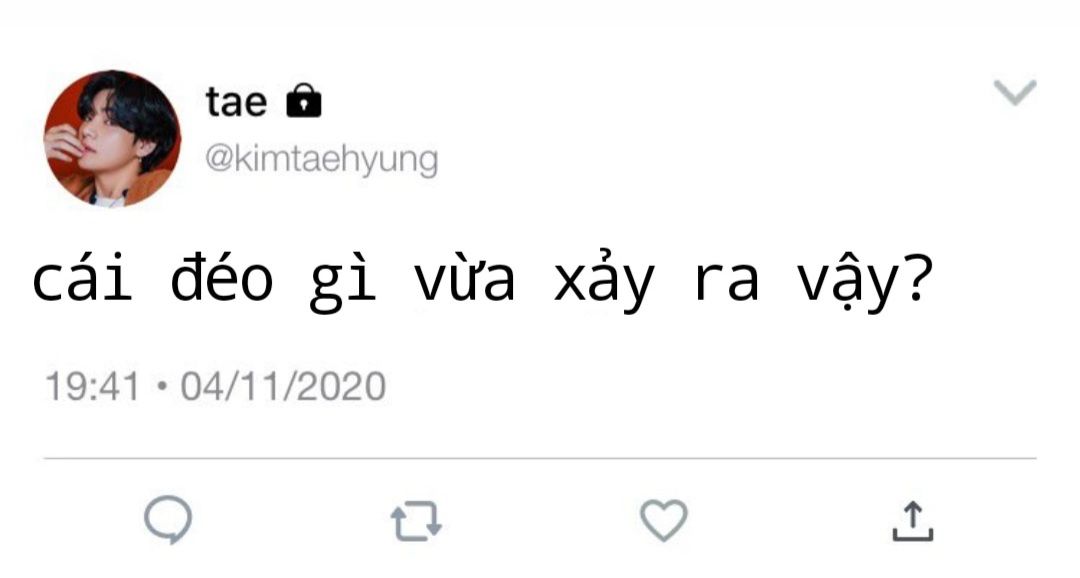Click the word xảy in the tweet
The height and width of the screenshot is (578, 1080).
tap(604, 281)
